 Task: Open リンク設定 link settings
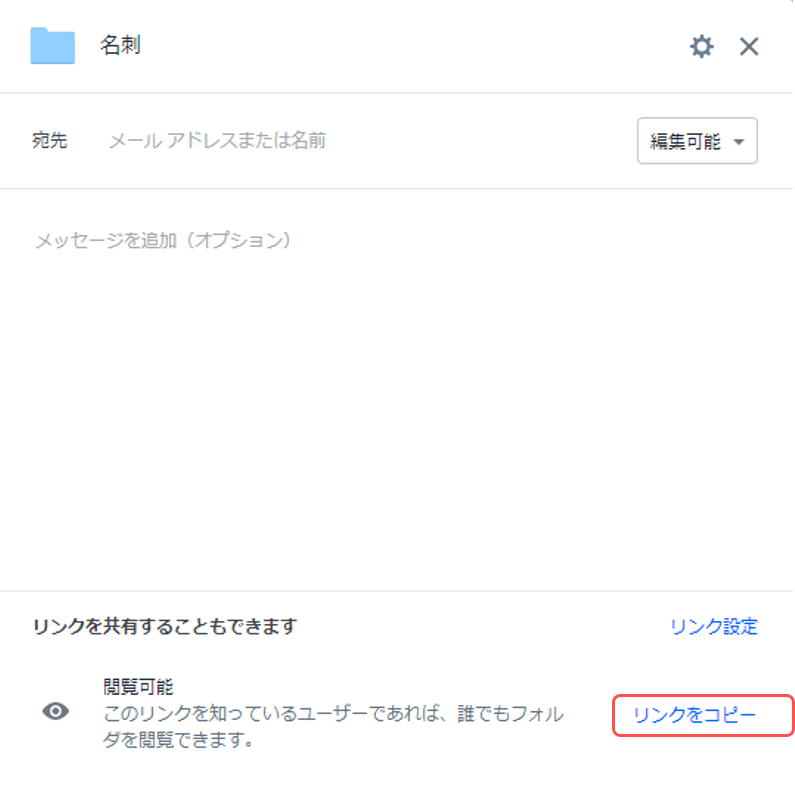(714, 627)
